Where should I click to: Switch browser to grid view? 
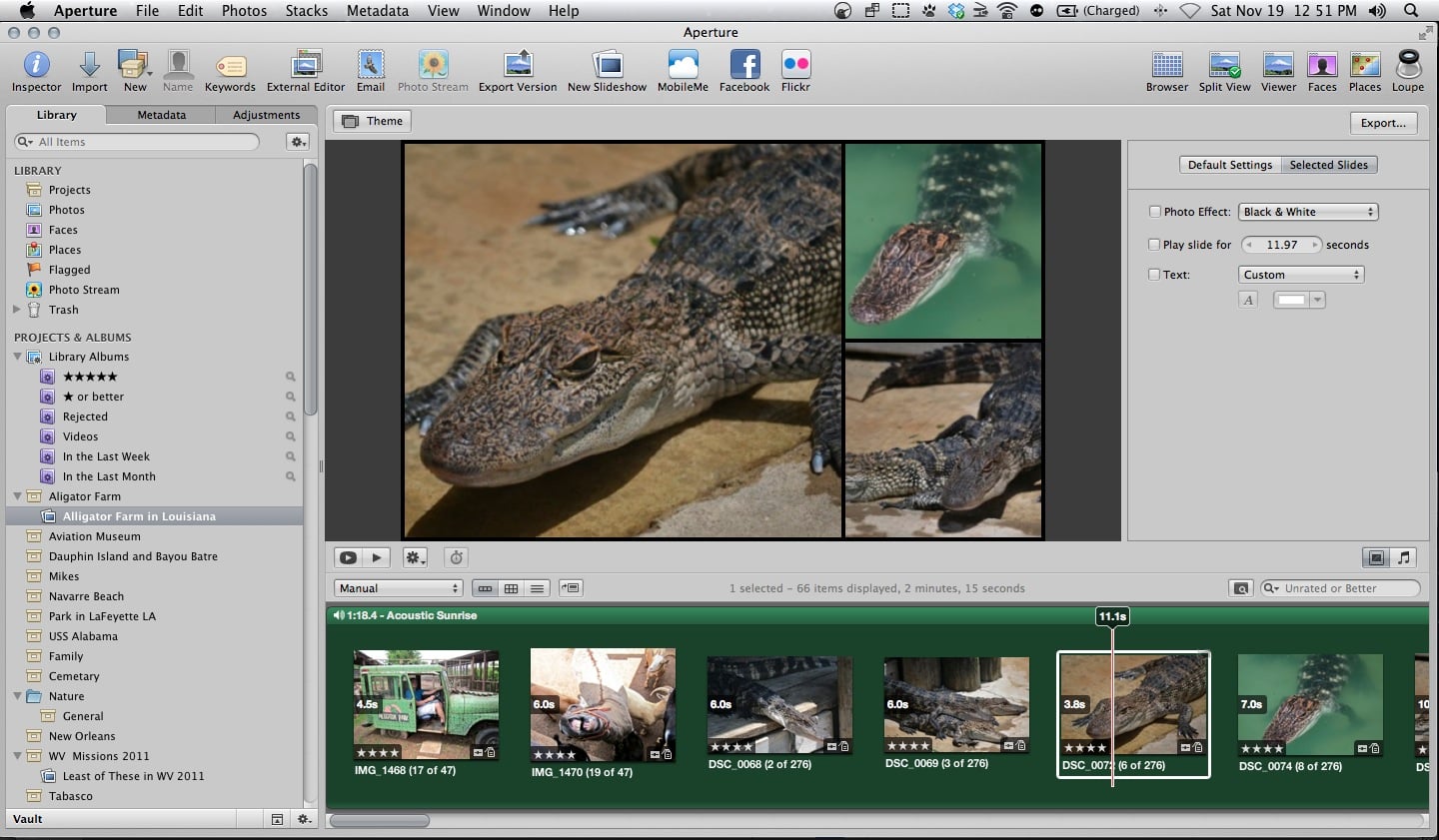511,588
